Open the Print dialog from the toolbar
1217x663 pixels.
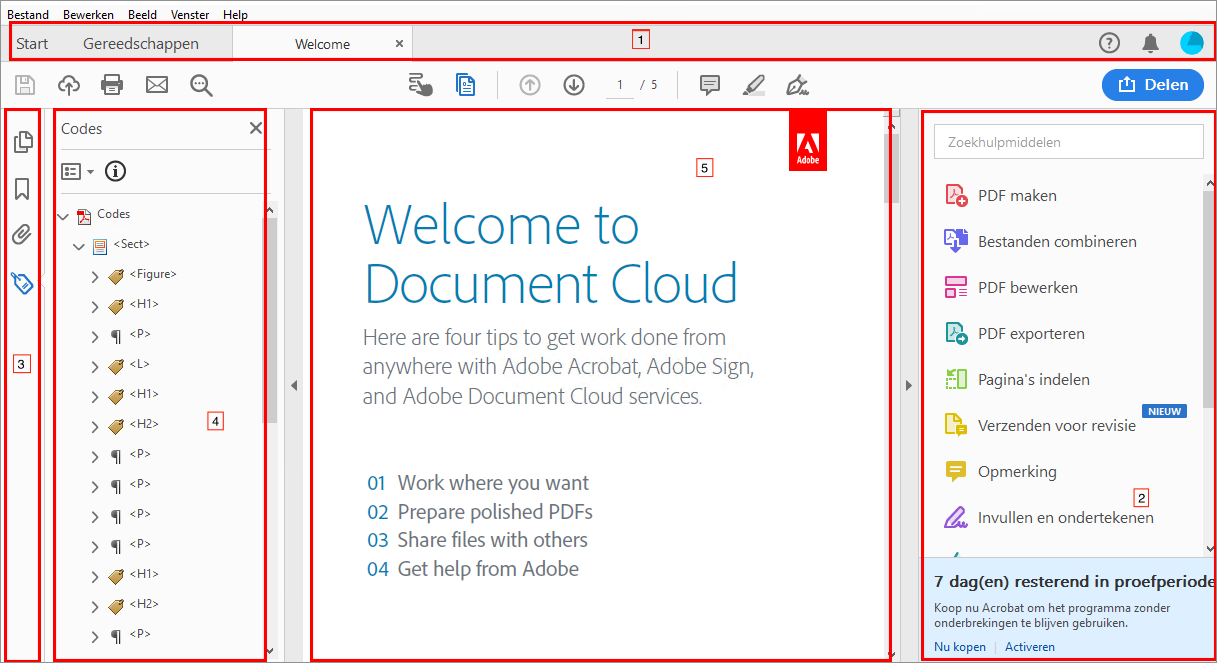[x=112, y=85]
